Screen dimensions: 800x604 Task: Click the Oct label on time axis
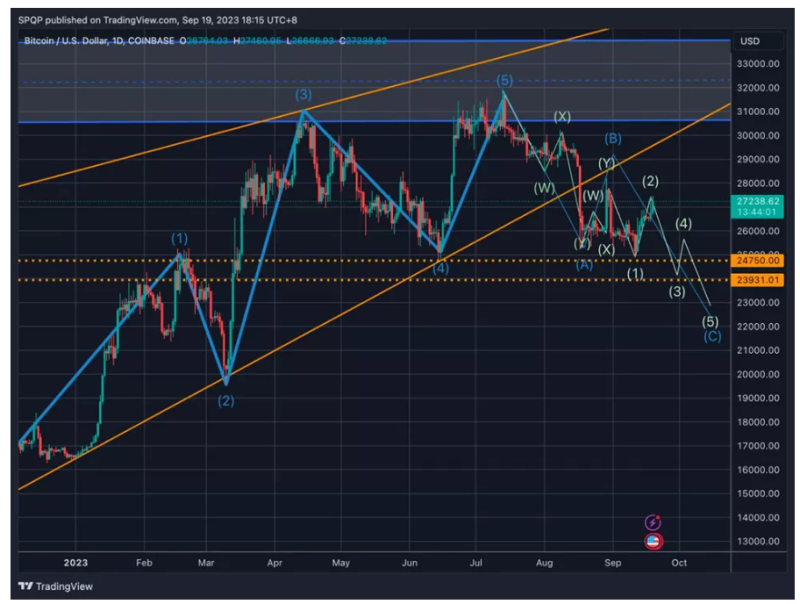pos(678,563)
